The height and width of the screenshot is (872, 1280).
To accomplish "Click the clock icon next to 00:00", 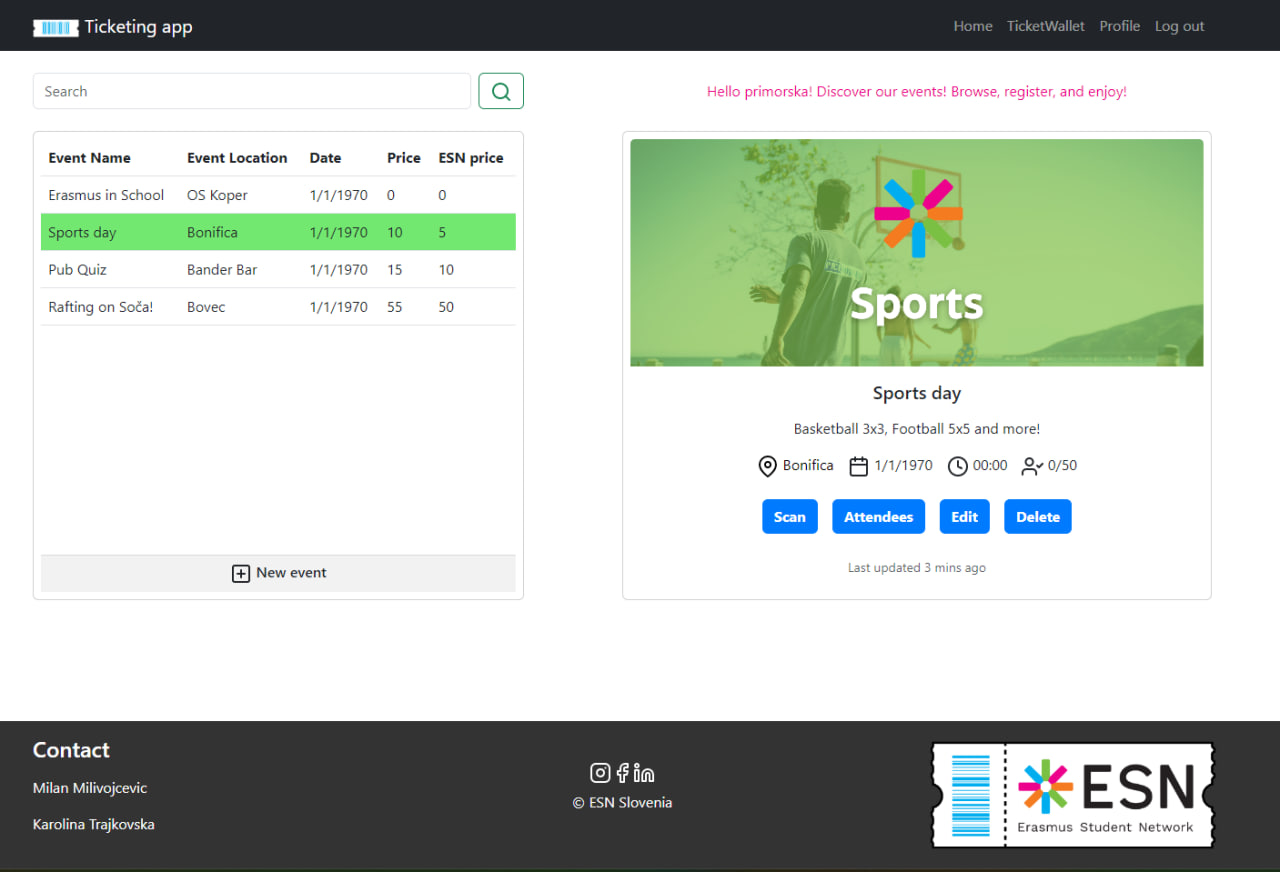I will pos(957,466).
